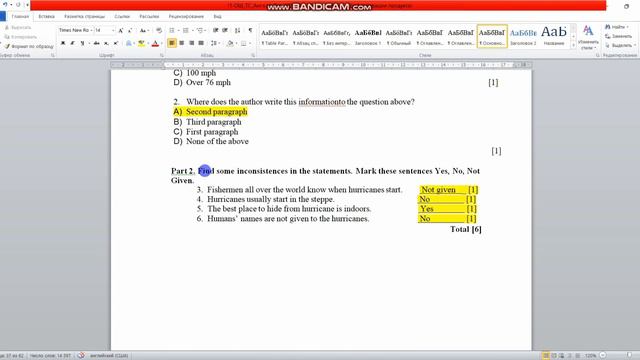640x360 pixels.
Task: Click Вырезать (cut) button
Action: (18, 28)
